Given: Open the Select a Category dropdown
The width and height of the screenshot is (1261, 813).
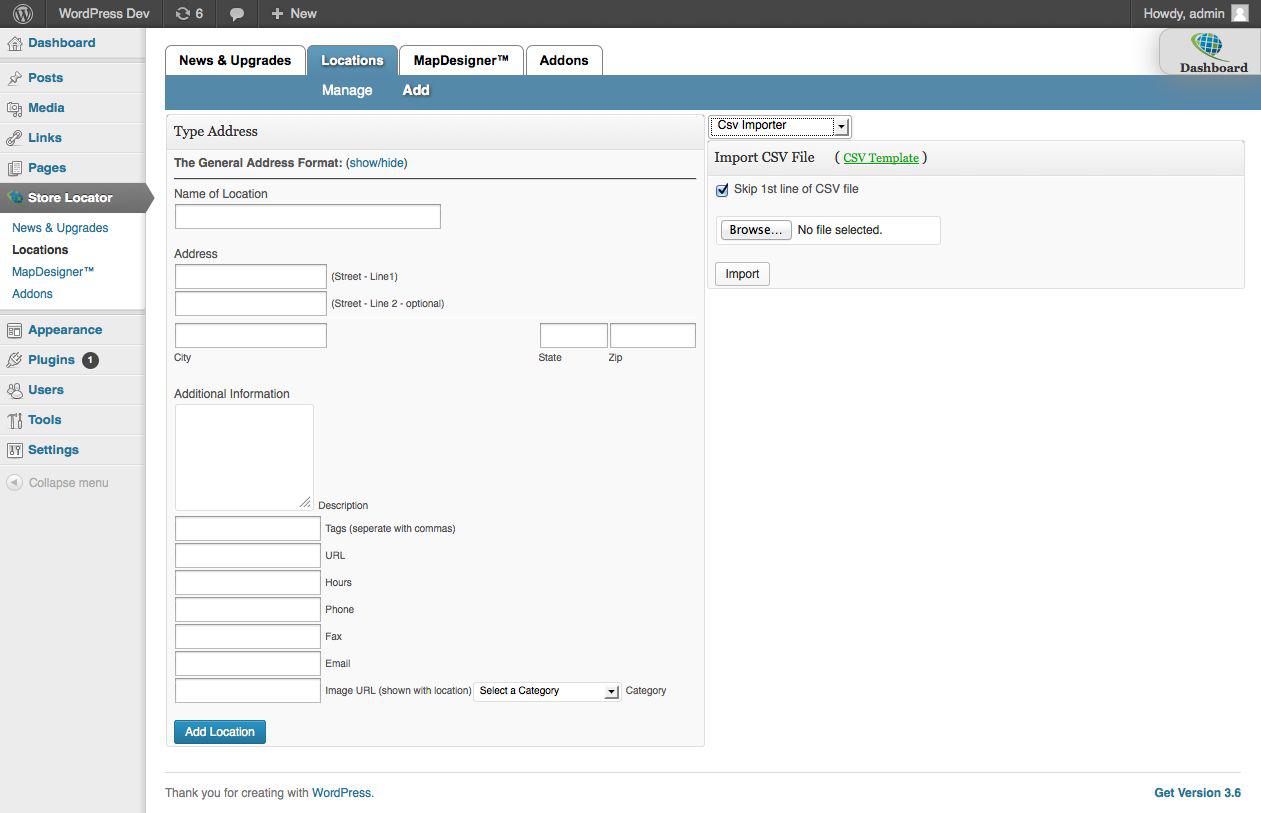Looking at the screenshot, I should pyautogui.click(x=547, y=691).
